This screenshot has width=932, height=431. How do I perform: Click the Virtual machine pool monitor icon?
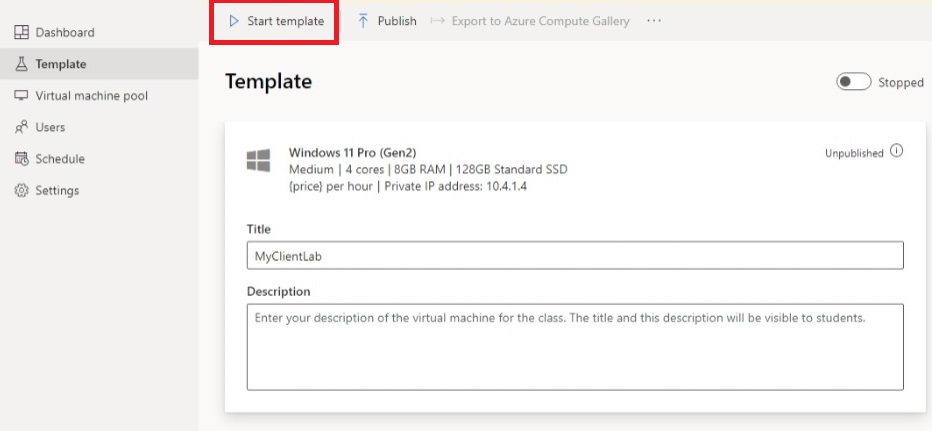pyautogui.click(x=21, y=96)
